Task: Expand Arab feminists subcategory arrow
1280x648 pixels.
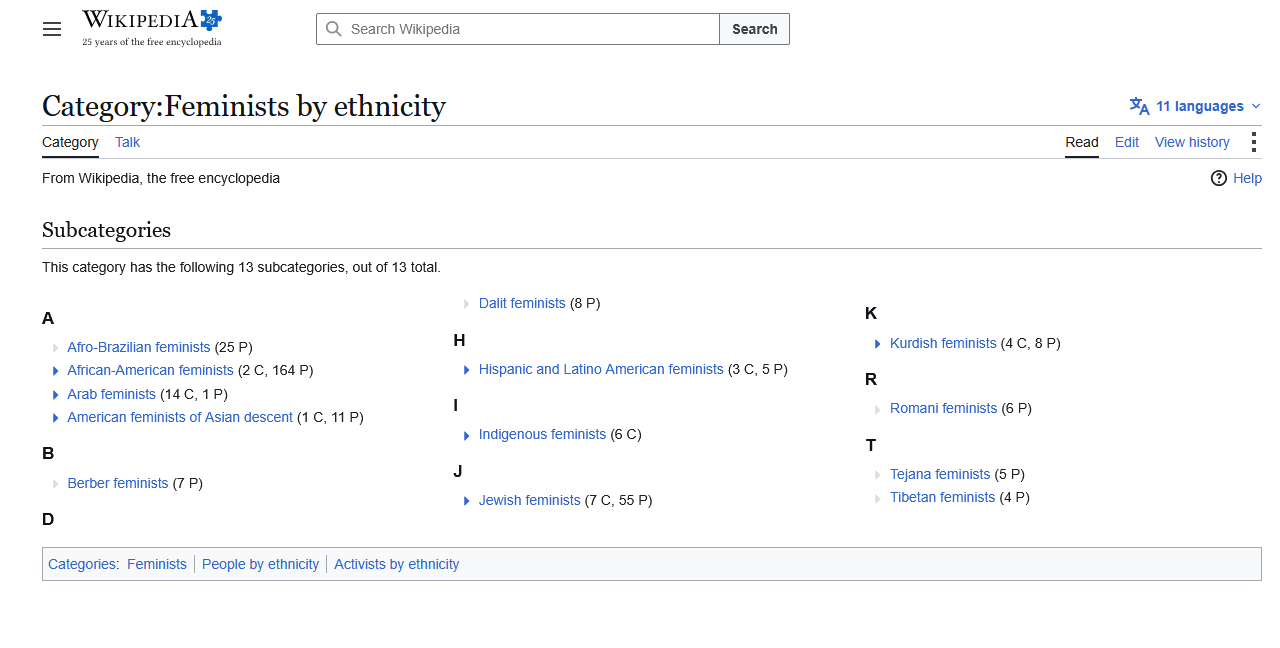Action: coord(56,395)
